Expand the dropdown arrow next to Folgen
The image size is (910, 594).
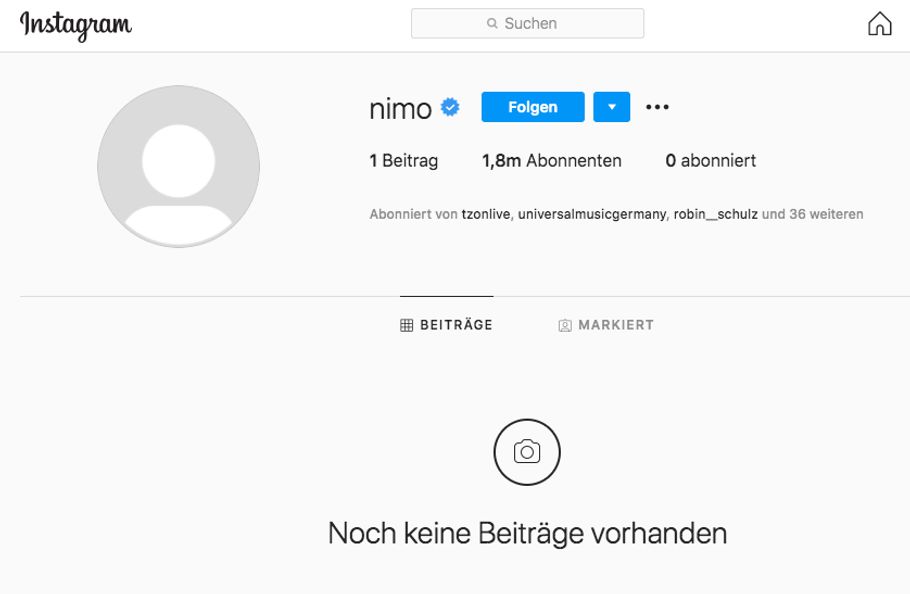611,107
